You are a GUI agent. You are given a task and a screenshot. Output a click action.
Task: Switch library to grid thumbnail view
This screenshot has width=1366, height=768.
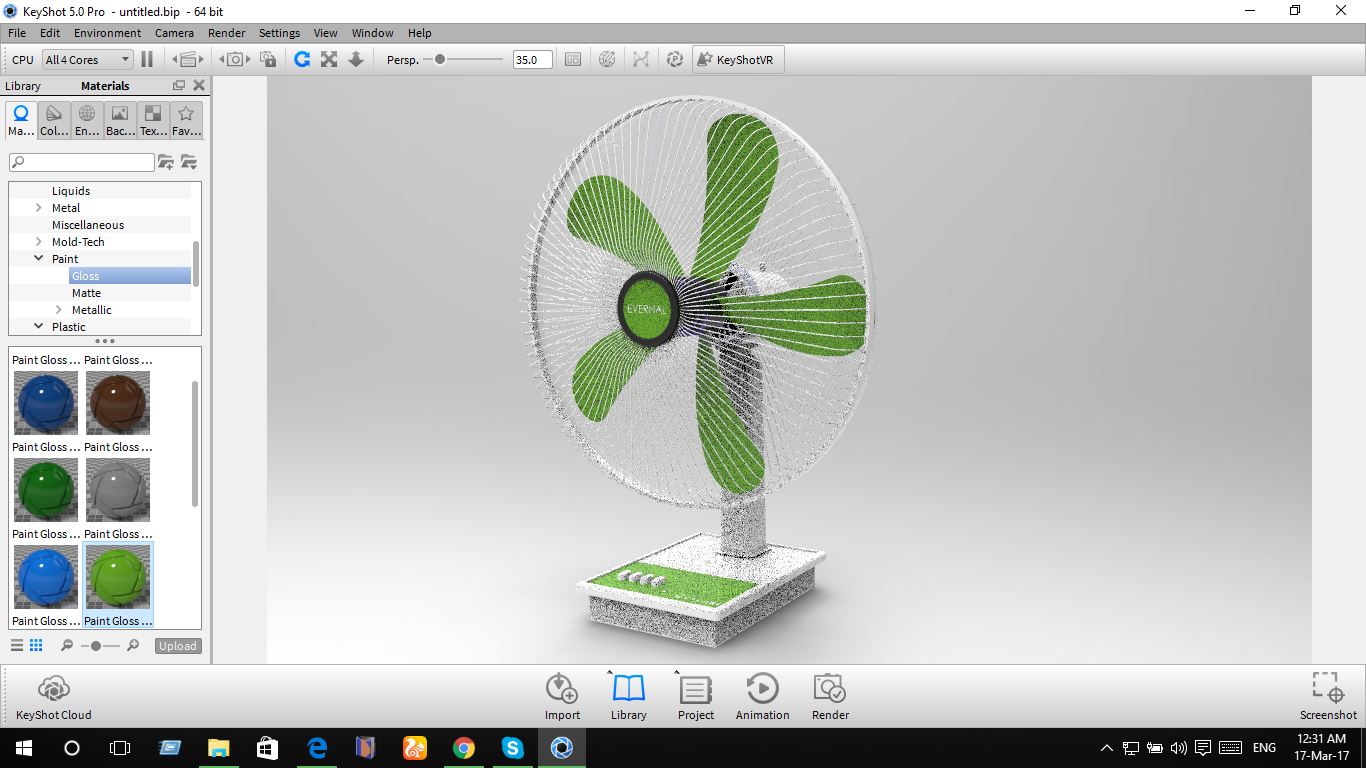36,646
